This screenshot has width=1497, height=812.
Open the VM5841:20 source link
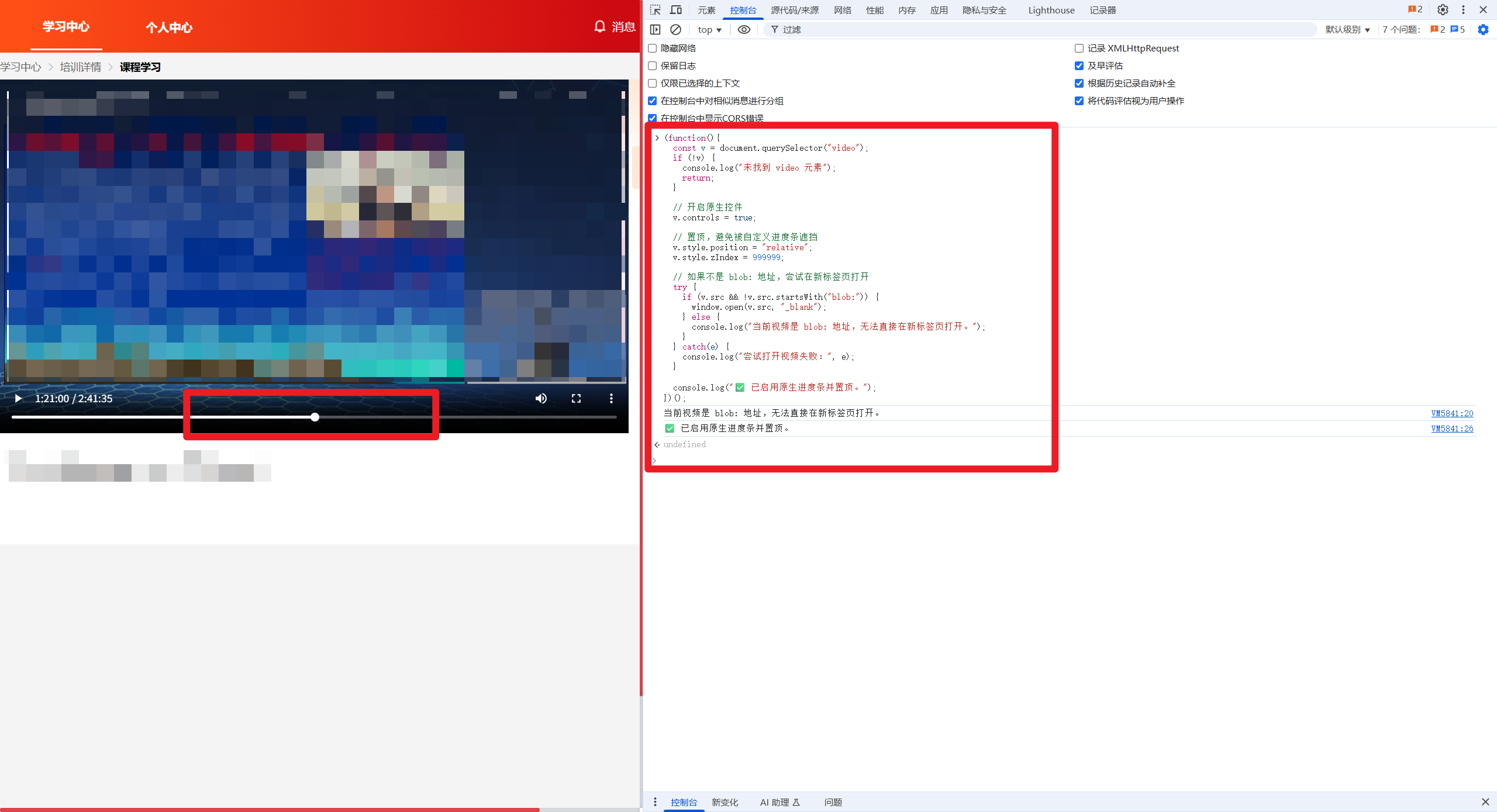[x=1452, y=413]
